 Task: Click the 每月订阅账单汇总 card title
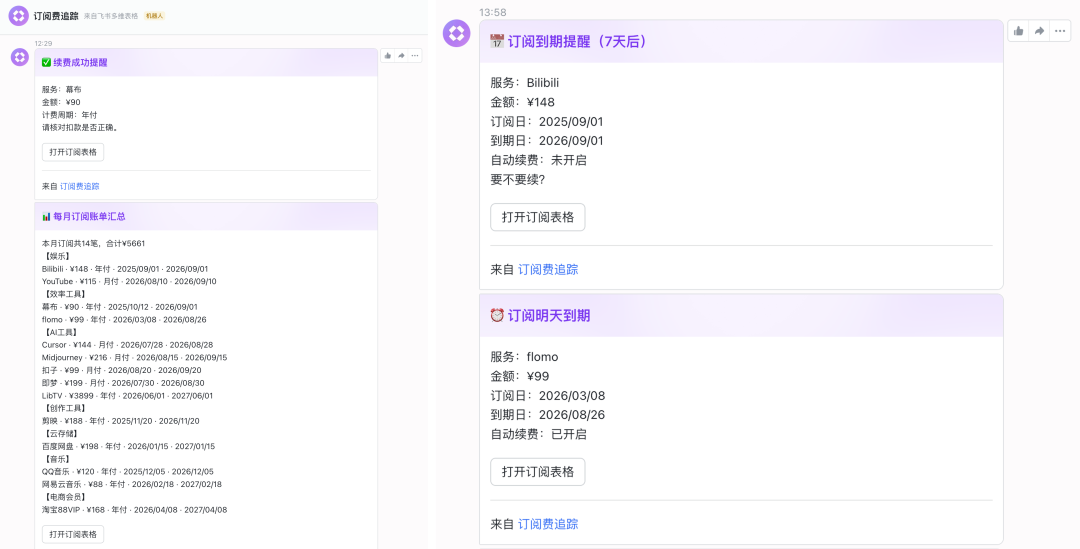point(89,216)
